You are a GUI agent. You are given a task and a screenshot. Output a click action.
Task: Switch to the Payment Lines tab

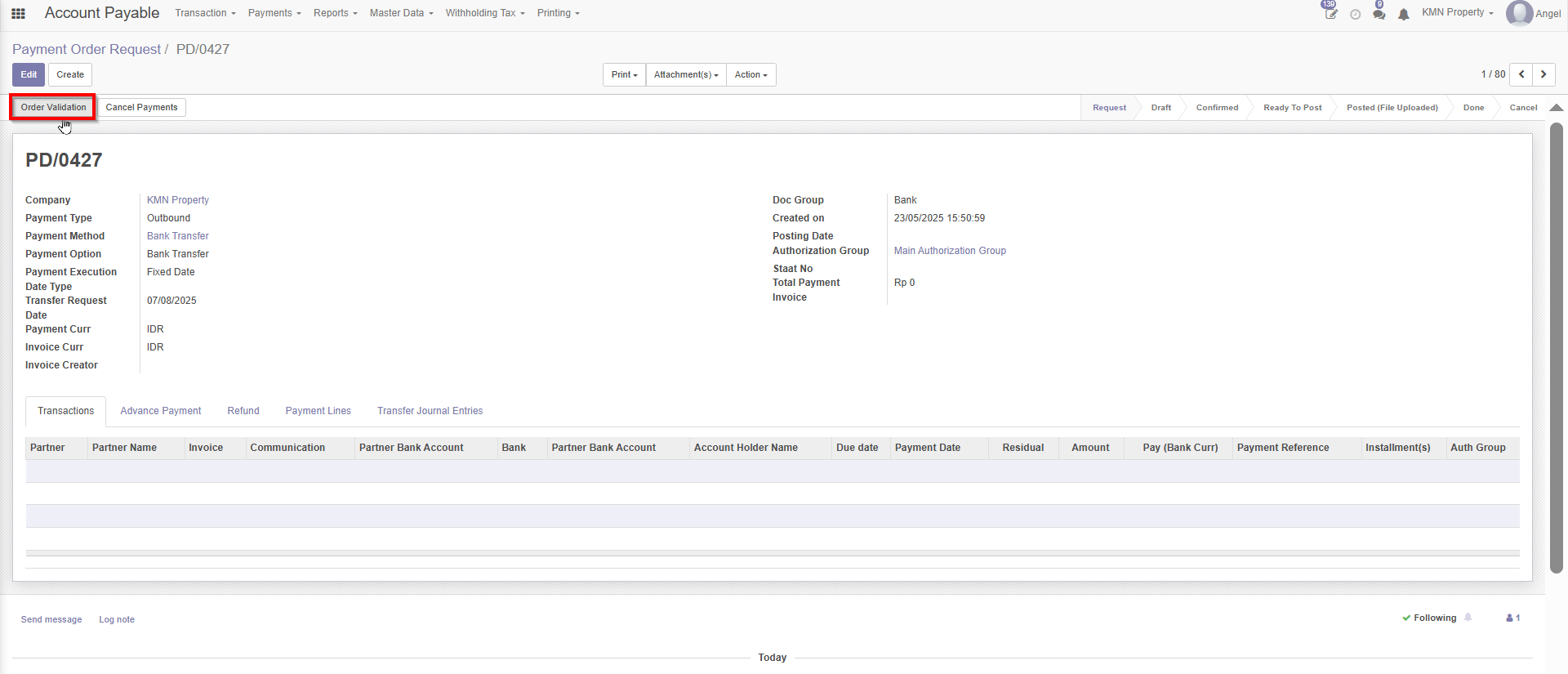pos(318,411)
